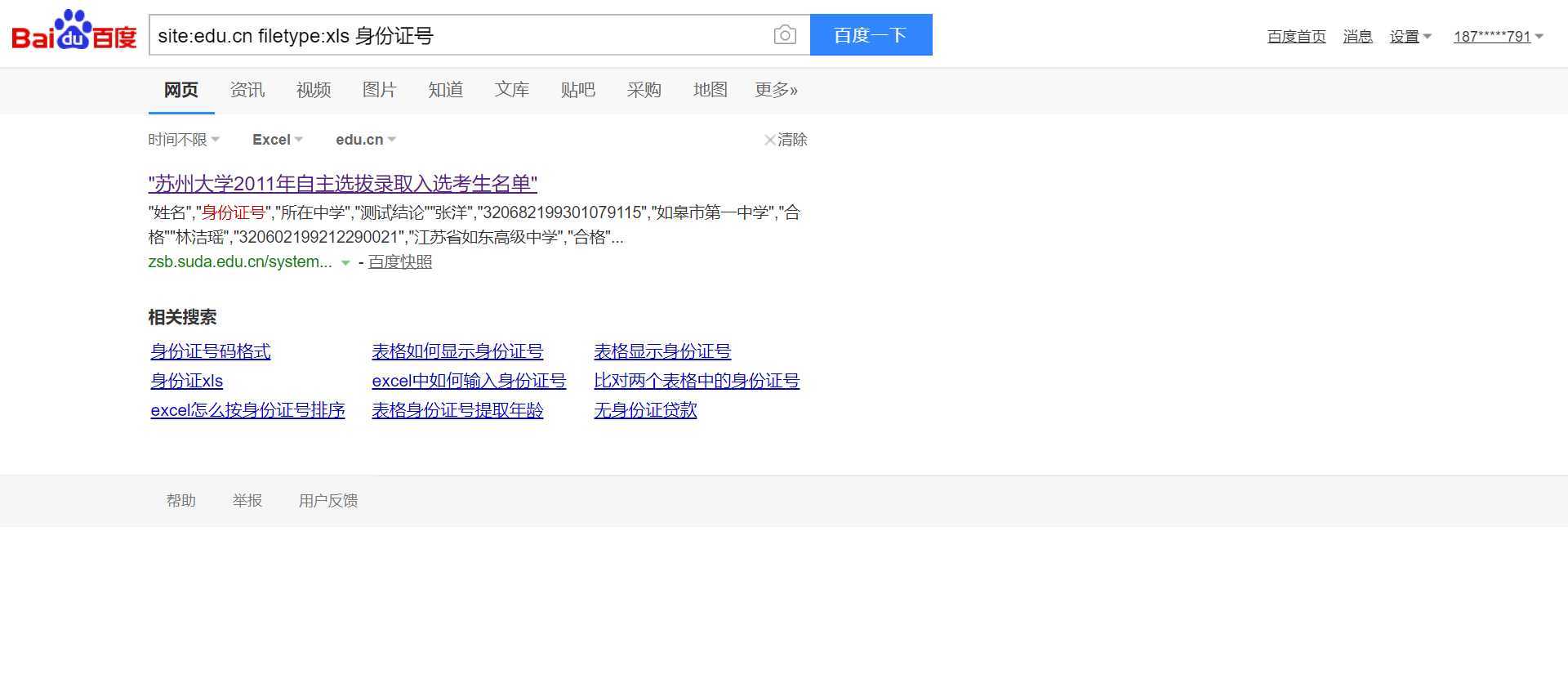Viewport: 1568px width, 688px height.
Task: Open the 用户反馈 feedback footer link
Action: click(x=328, y=501)
